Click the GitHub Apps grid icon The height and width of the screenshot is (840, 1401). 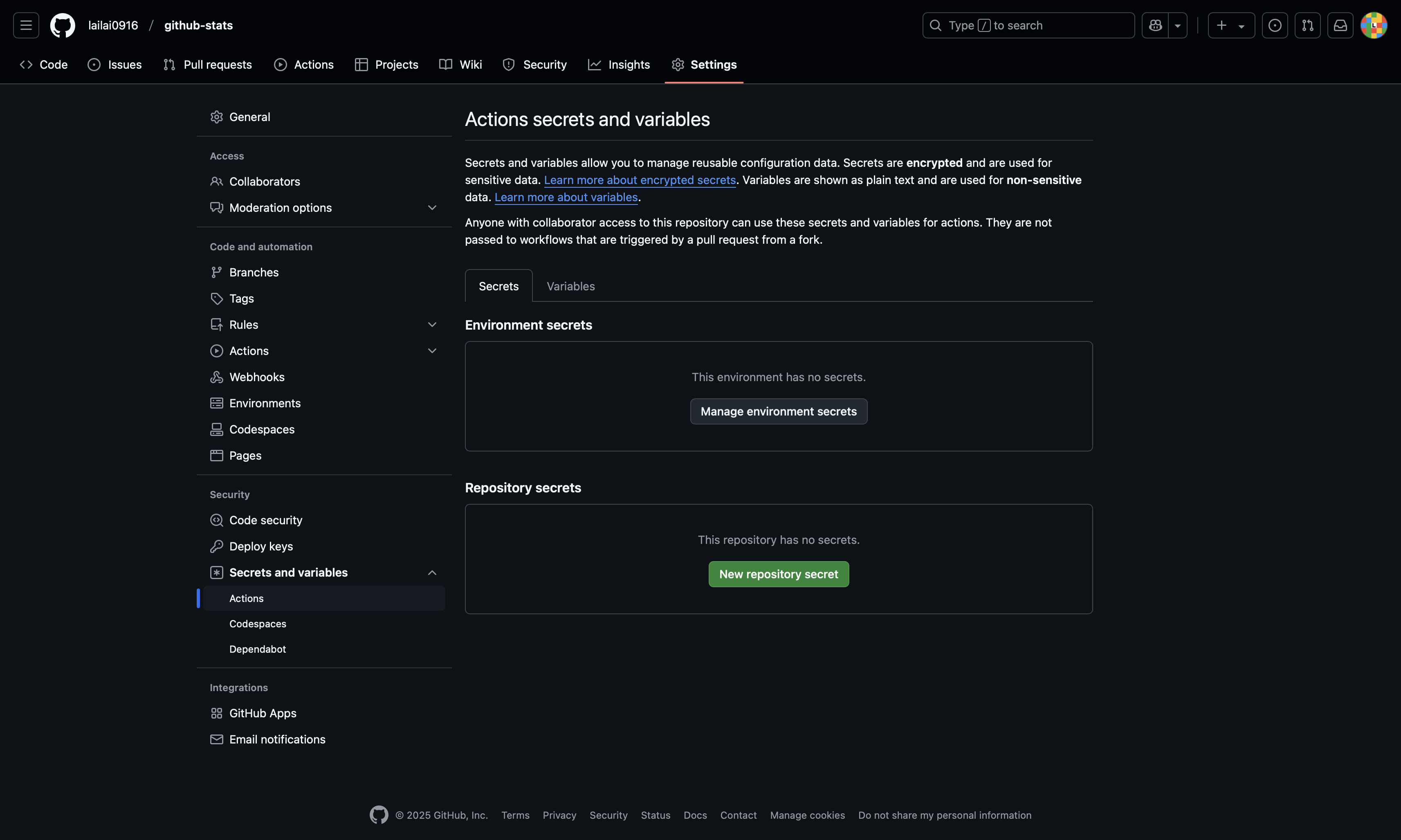(x=217, y=713)
